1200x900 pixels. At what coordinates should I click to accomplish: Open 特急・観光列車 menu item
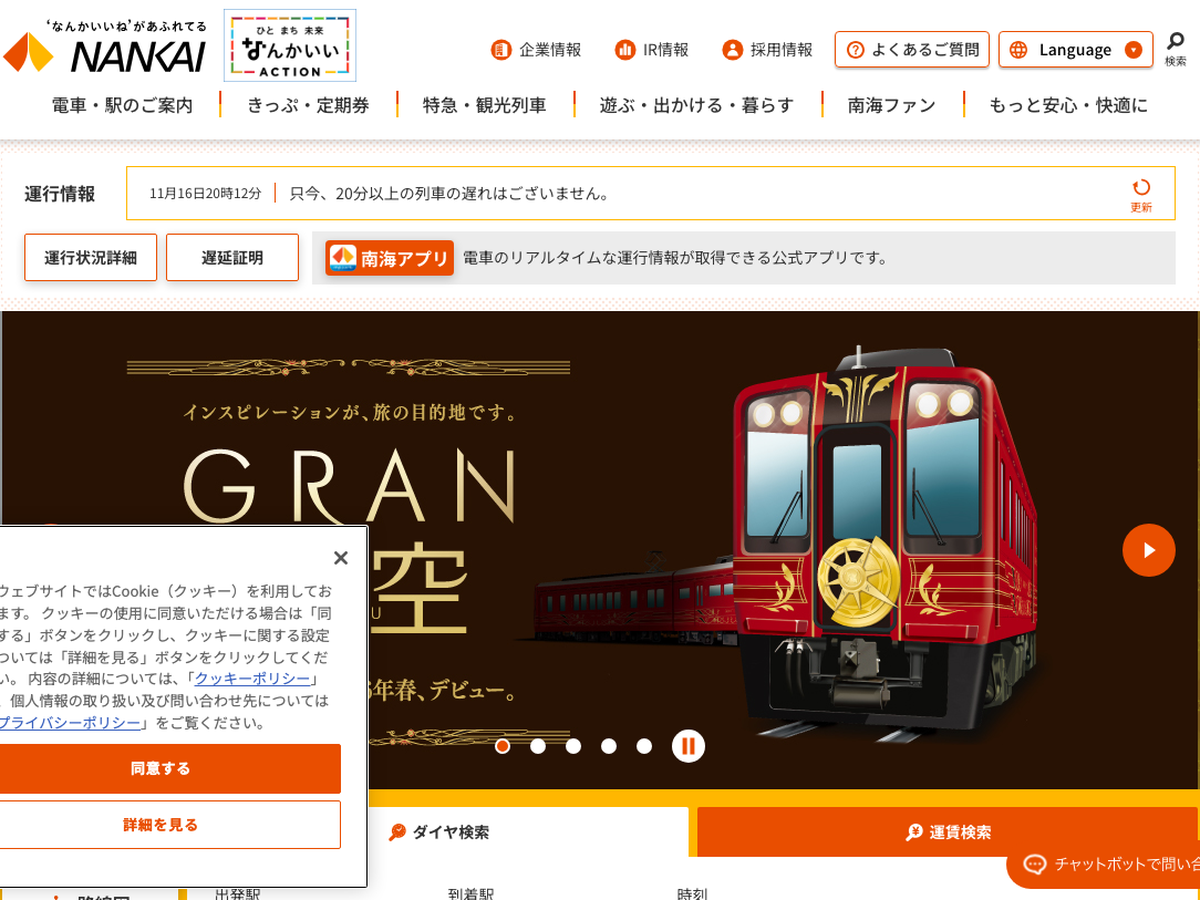(485, 105)
